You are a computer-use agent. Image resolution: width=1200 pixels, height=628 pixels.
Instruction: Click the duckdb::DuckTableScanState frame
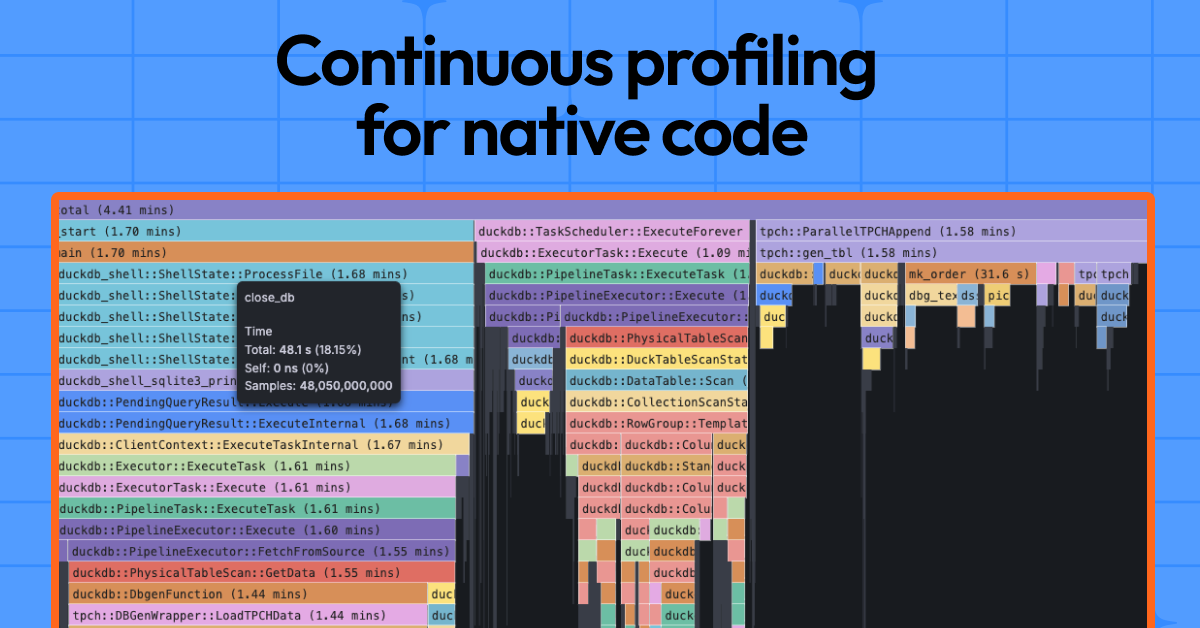pos(656,359)
